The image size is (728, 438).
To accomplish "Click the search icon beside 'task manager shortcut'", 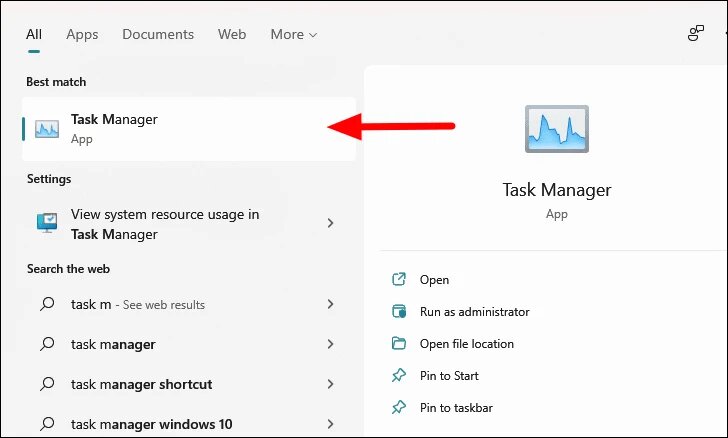I will pos(47,384).
